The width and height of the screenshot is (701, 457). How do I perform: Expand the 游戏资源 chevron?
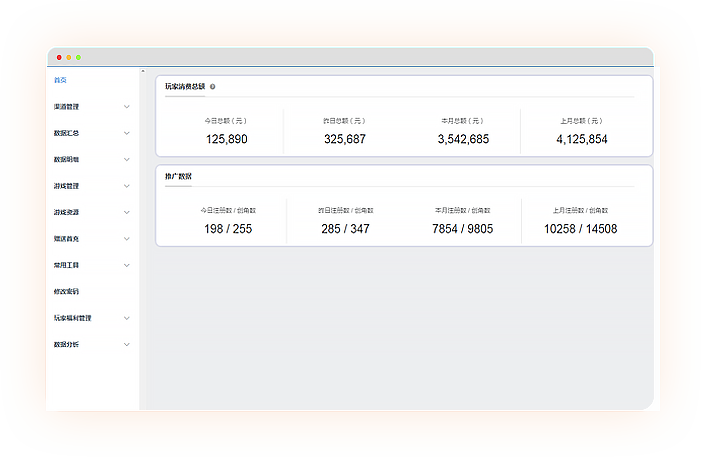coord(127,212)
